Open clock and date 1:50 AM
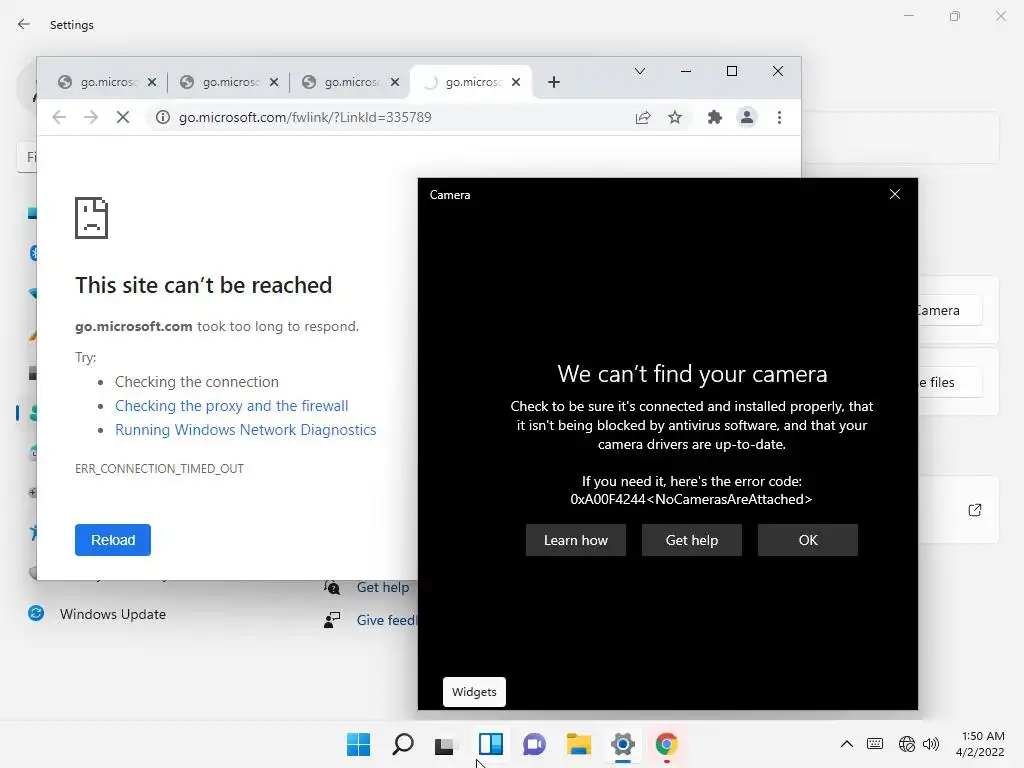The image size is (1024, 768). (x=980, y=744)
